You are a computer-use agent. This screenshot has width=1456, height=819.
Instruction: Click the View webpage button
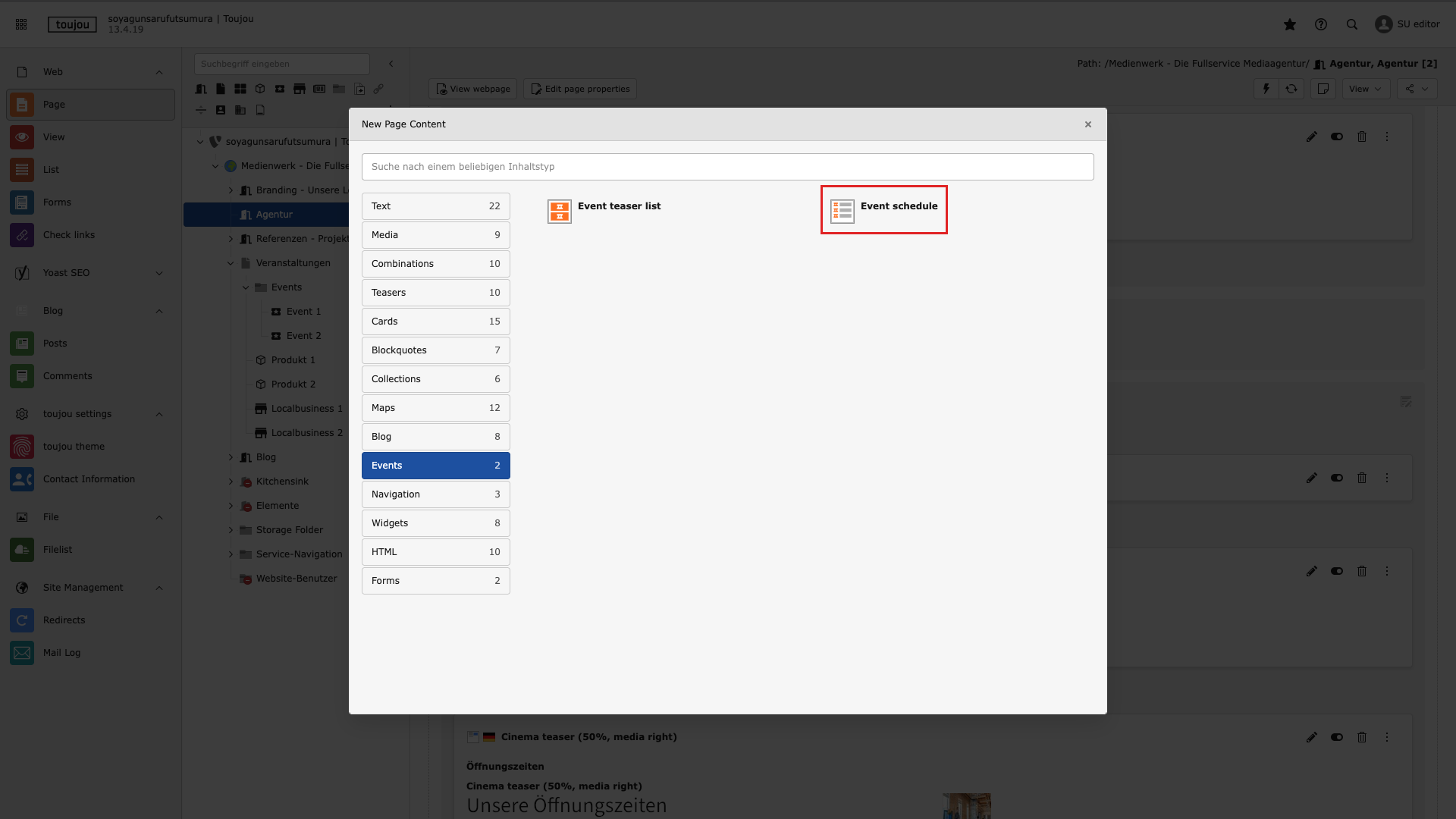[472, 89]
